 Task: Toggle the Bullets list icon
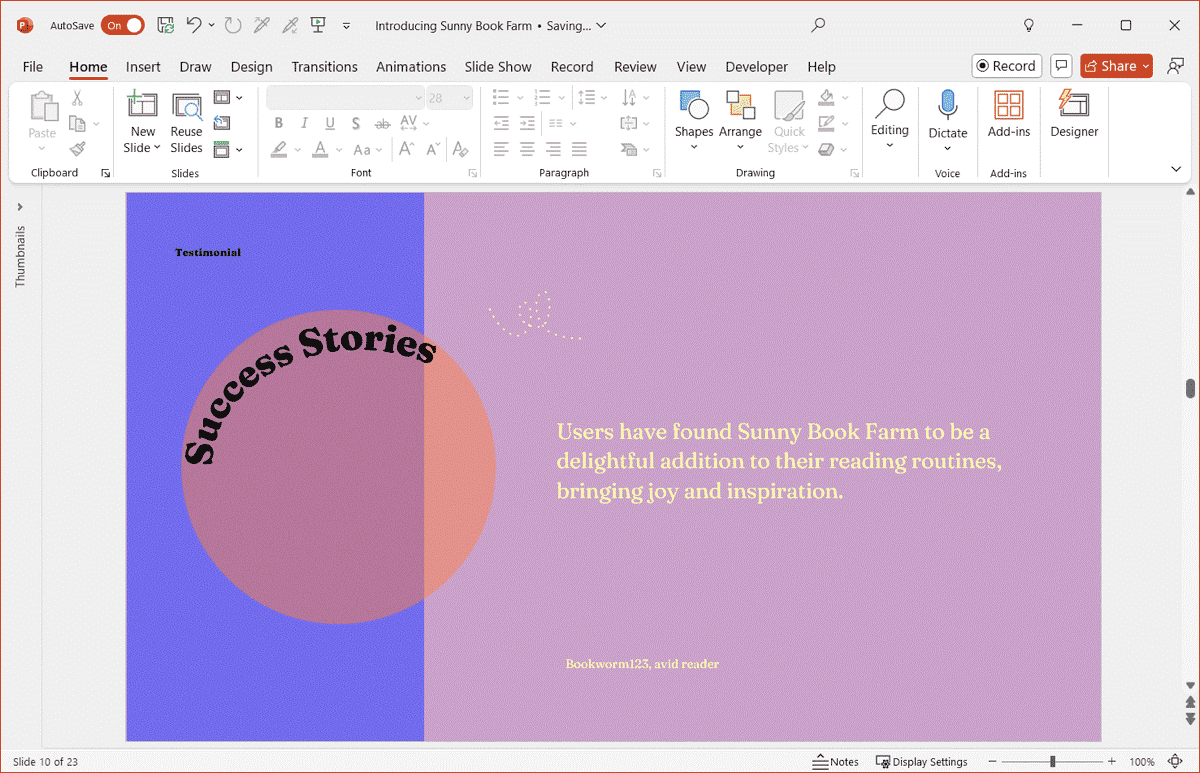501,98
